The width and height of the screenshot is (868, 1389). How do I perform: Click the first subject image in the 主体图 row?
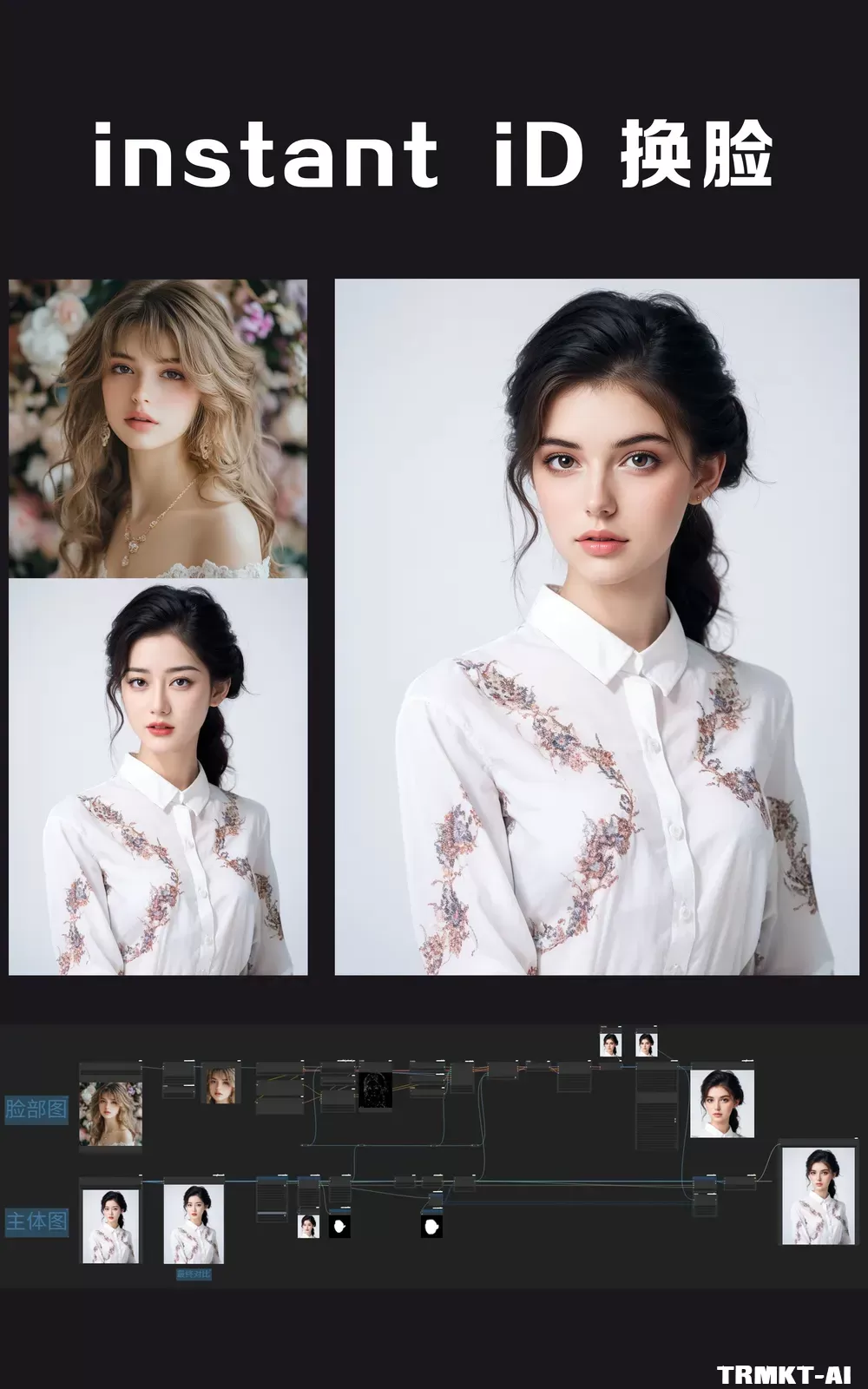[110, 1226]
